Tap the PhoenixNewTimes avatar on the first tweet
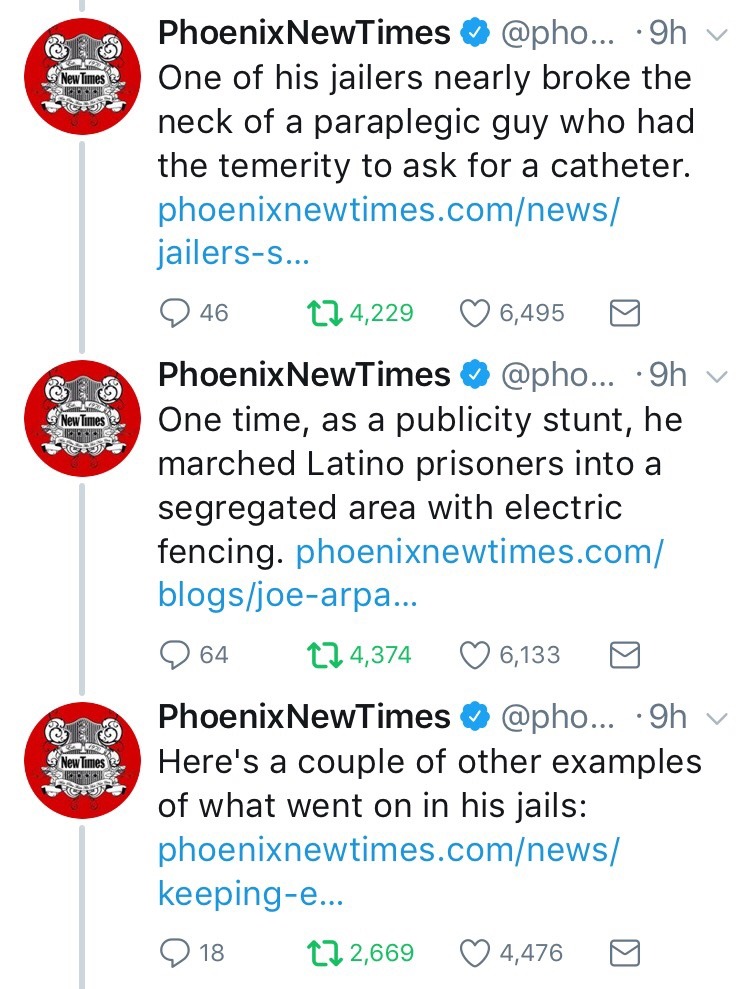 [81, 76]
